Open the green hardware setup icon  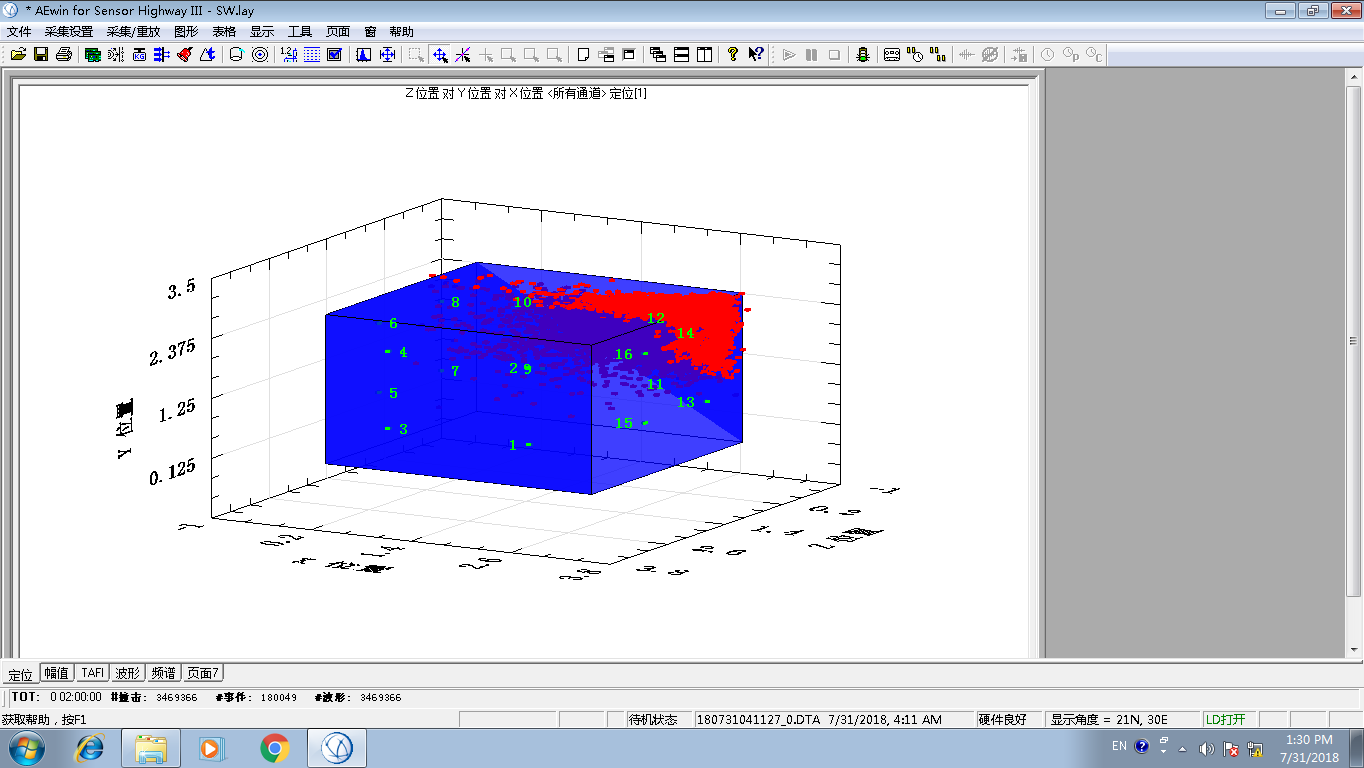[x=92, y=54]
